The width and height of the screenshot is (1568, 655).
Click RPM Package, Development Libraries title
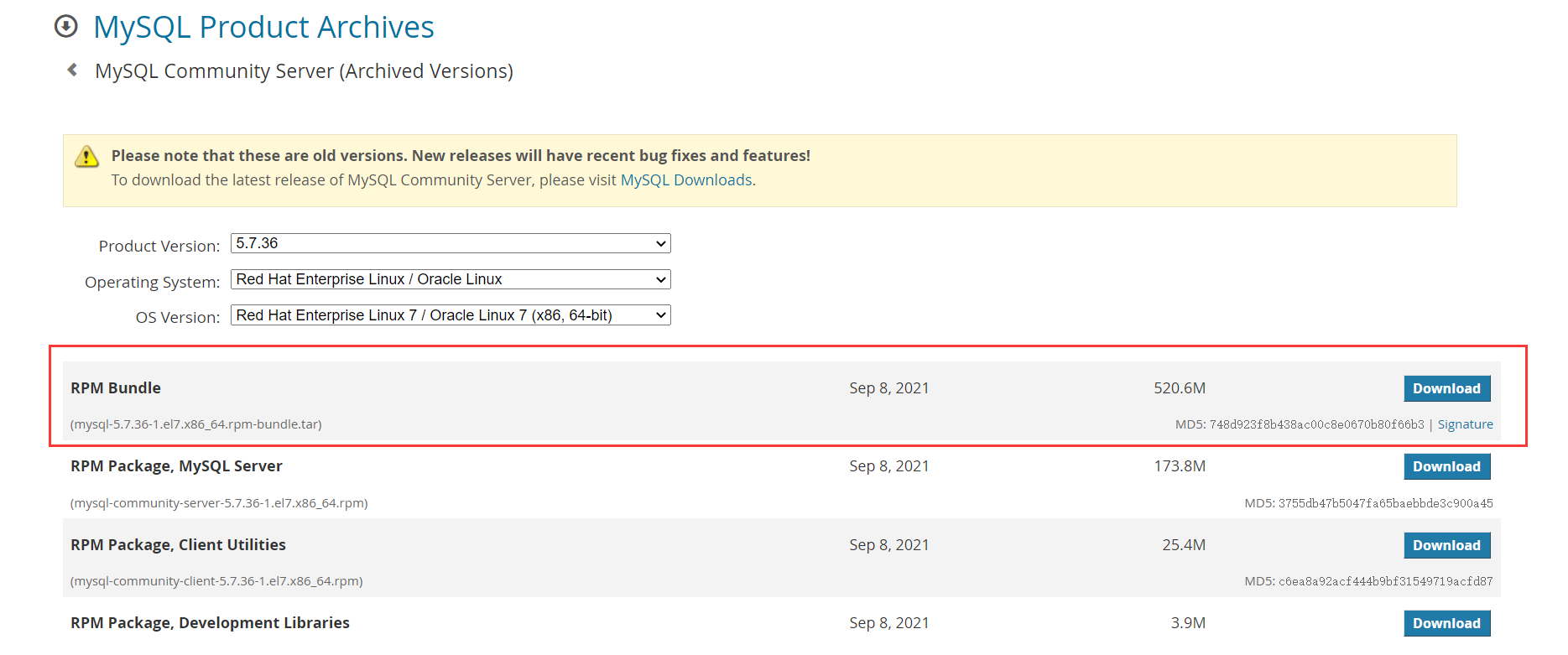coord(210,623)
